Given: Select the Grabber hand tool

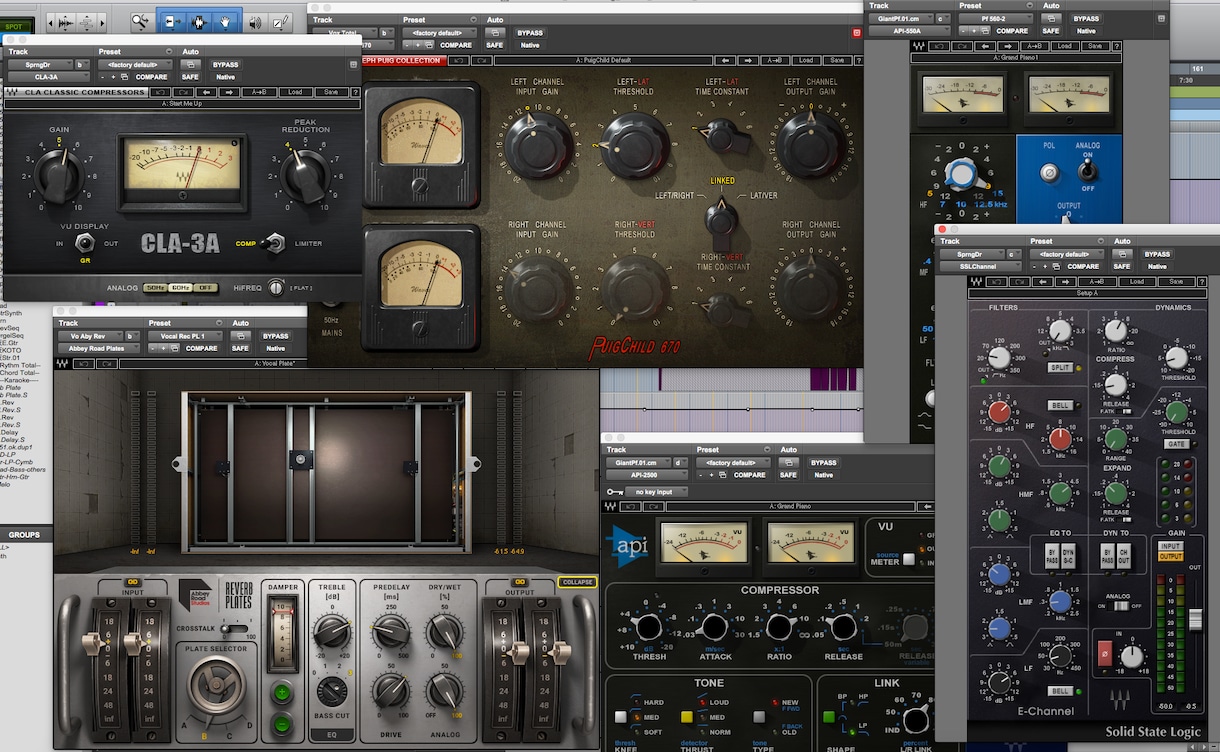Looking at the screenshot, I should point(227,21).
